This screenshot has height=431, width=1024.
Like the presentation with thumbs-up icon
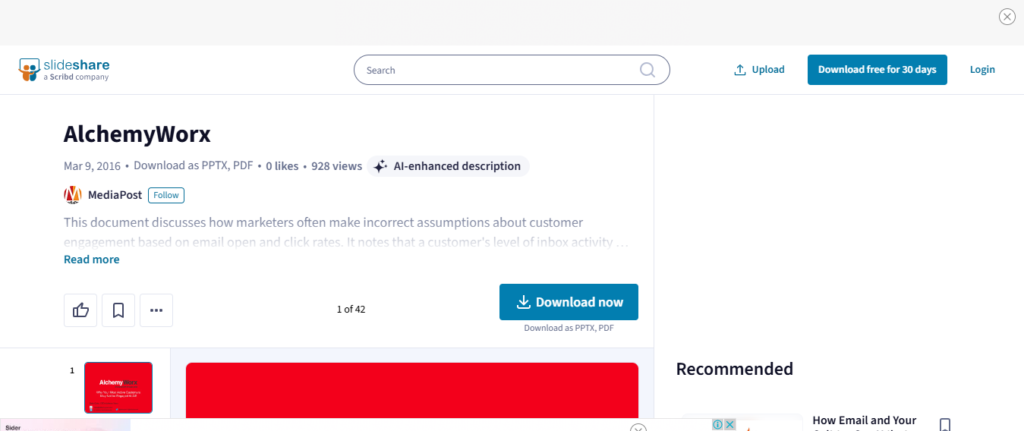pos(80,310)
